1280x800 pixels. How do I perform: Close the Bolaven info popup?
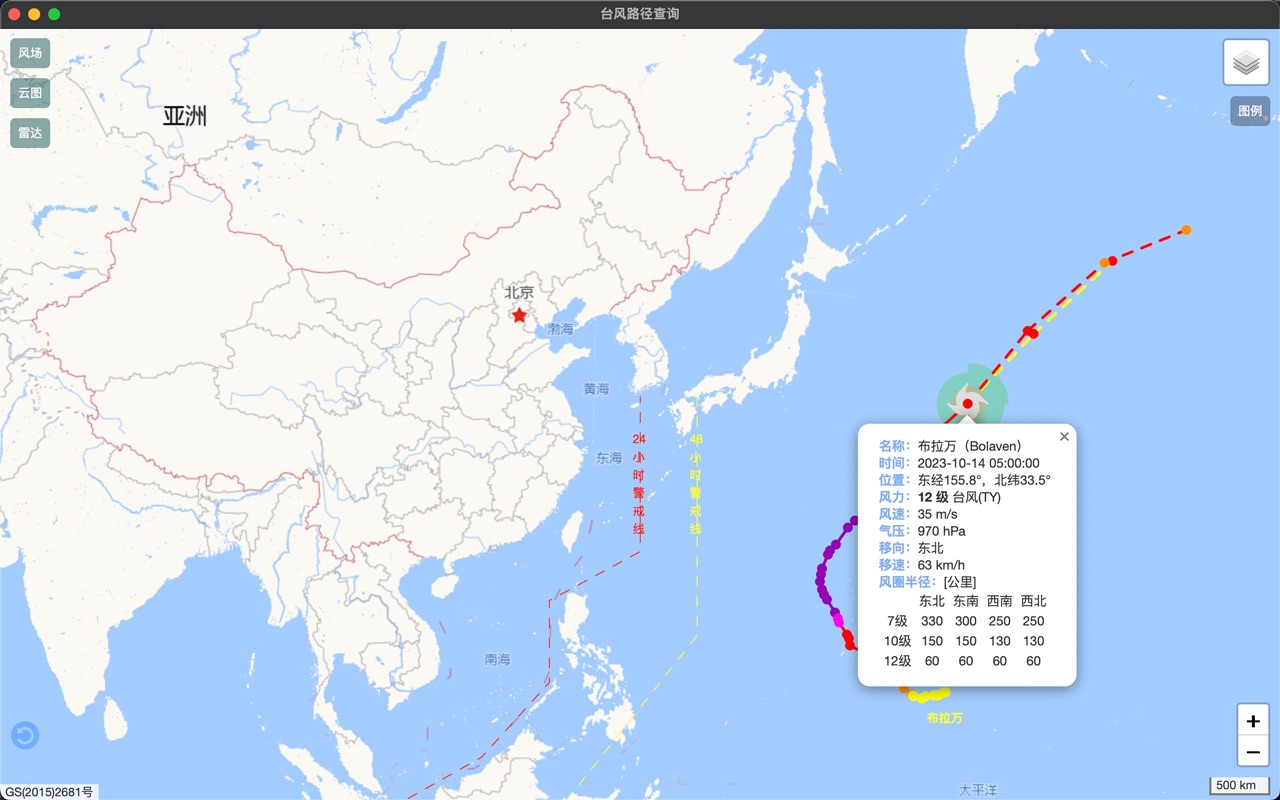[1064, 436]
